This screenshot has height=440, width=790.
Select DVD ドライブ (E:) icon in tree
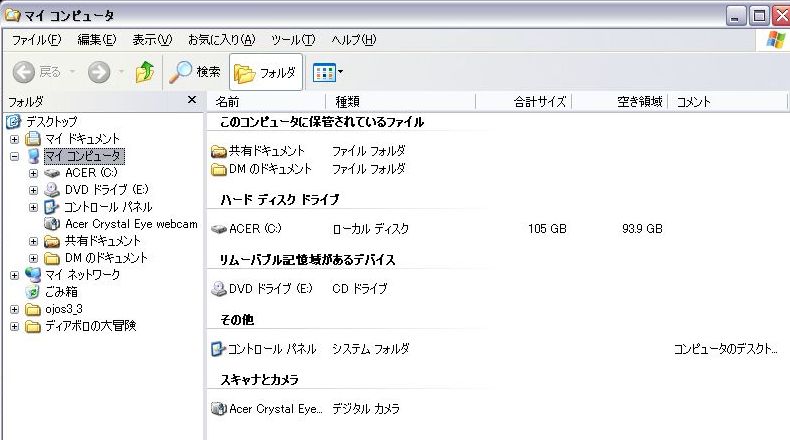pos(51,190)
